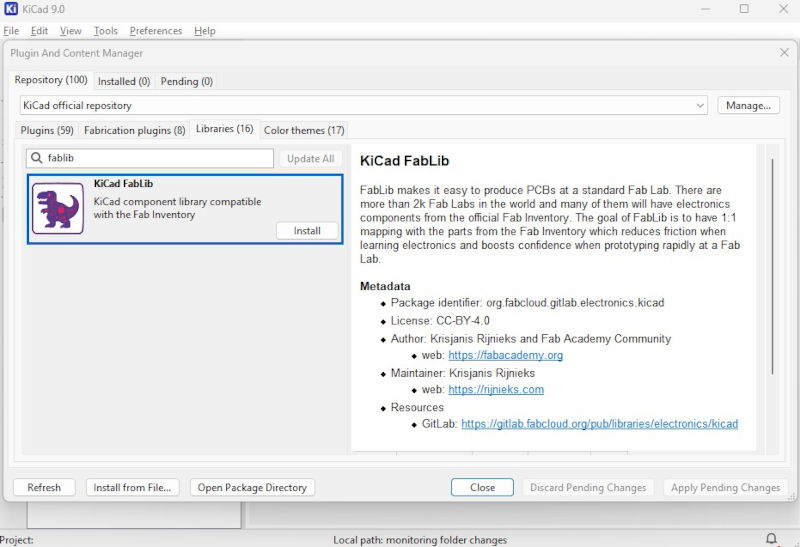Image resolution: width=800 pixels, height=547 pixels.
Task: Click Install from File... button
Action: tap(132, 487)
